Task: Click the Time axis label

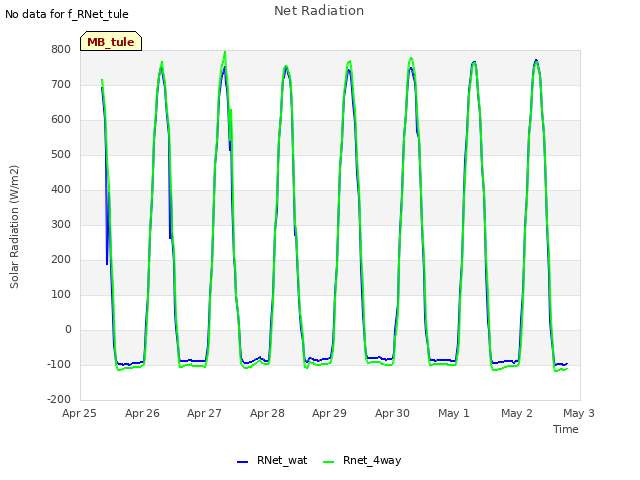Action: 566,429
